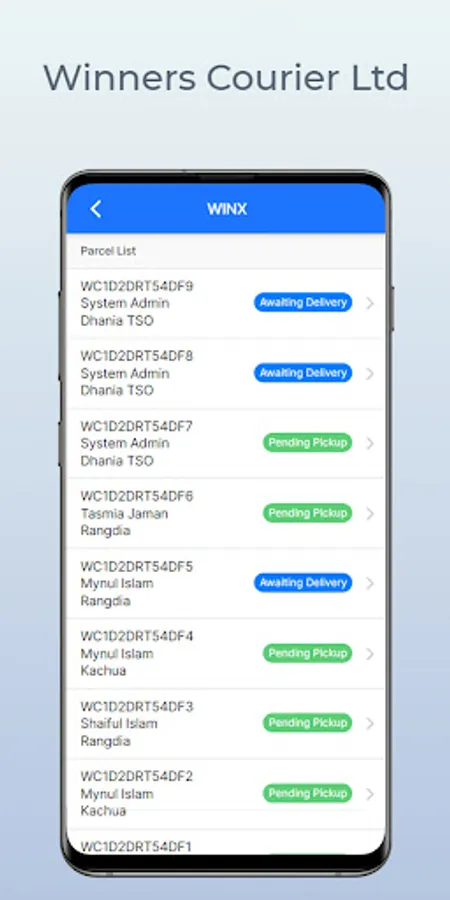The width and height of the screenshot is (450, 900).
Task: Open chevron for parcel WC1D2DRT54DF9
Action: (x=370, y=303)
